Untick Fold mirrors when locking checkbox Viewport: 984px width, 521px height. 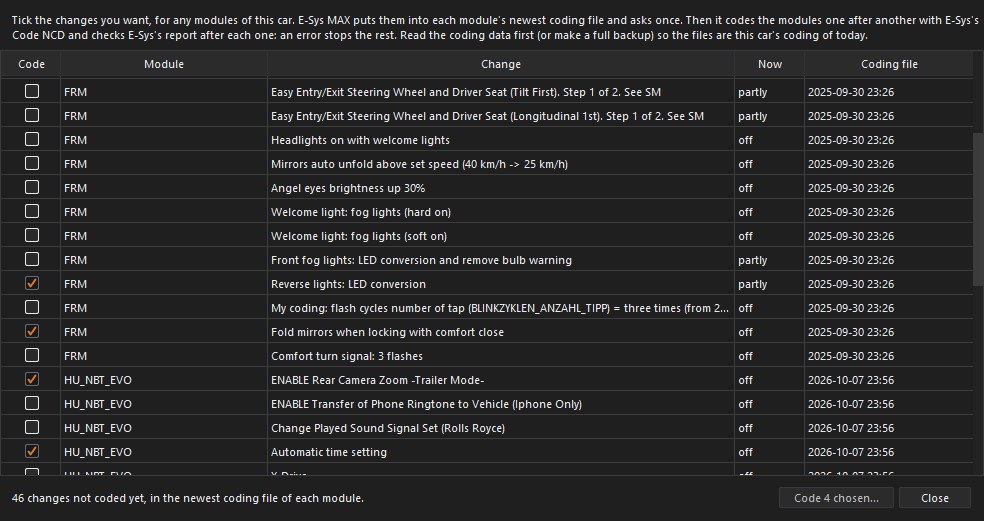click(x=31, y=331)
